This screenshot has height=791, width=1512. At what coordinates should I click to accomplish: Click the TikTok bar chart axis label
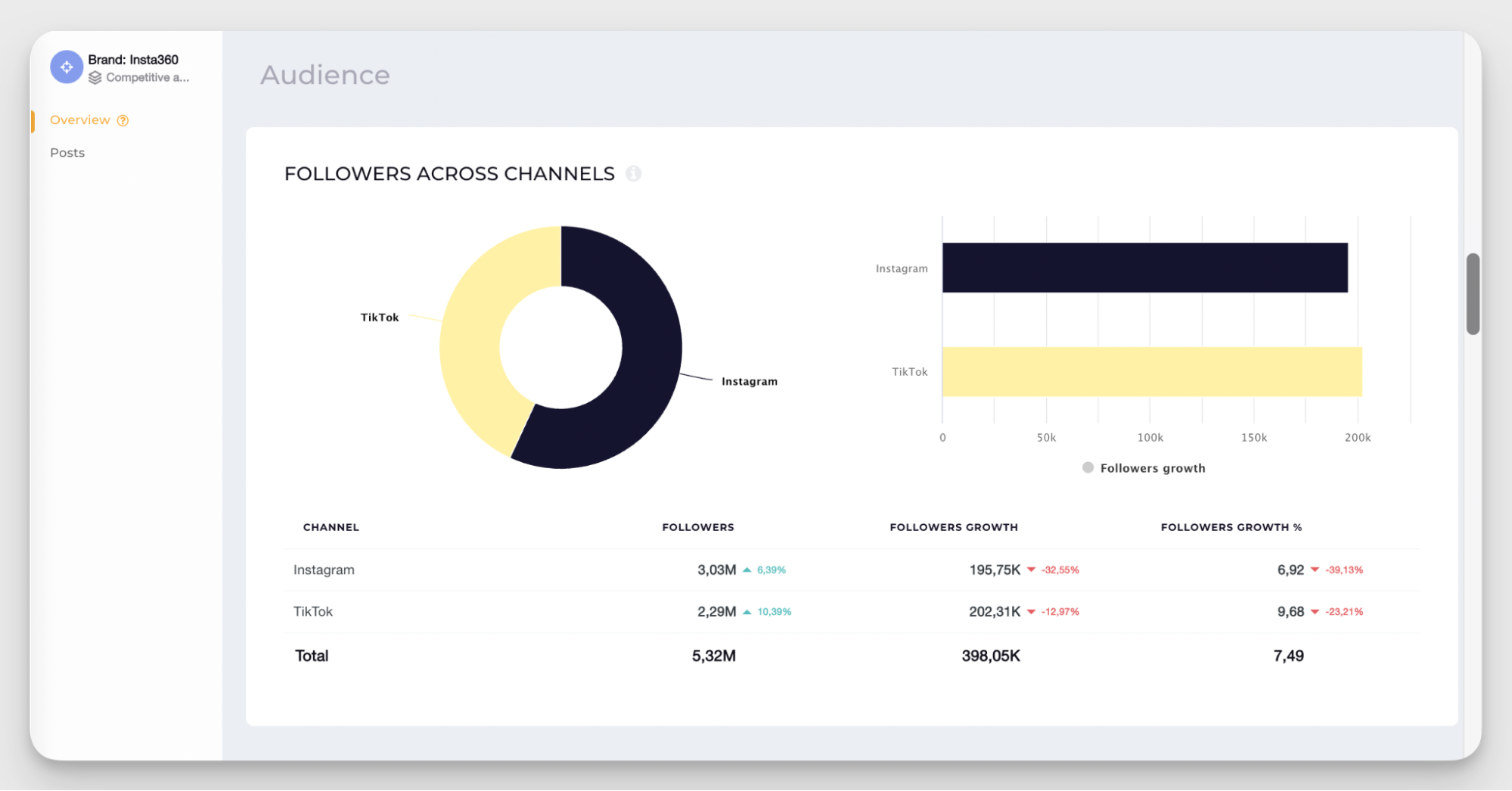[909, 372]
